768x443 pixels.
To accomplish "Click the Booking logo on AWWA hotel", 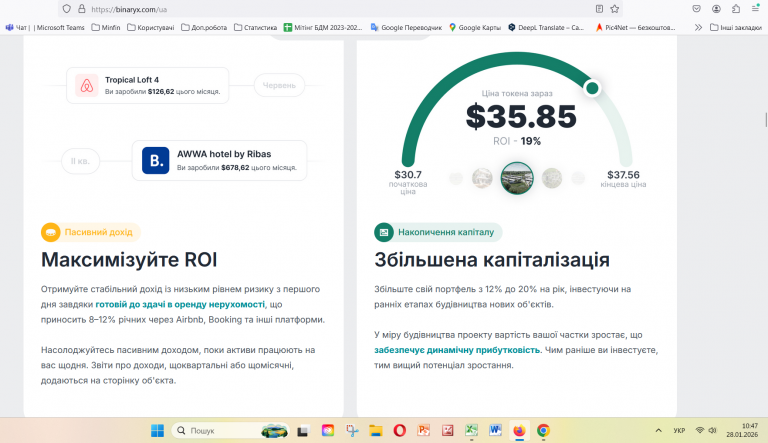I will (155, 161).
